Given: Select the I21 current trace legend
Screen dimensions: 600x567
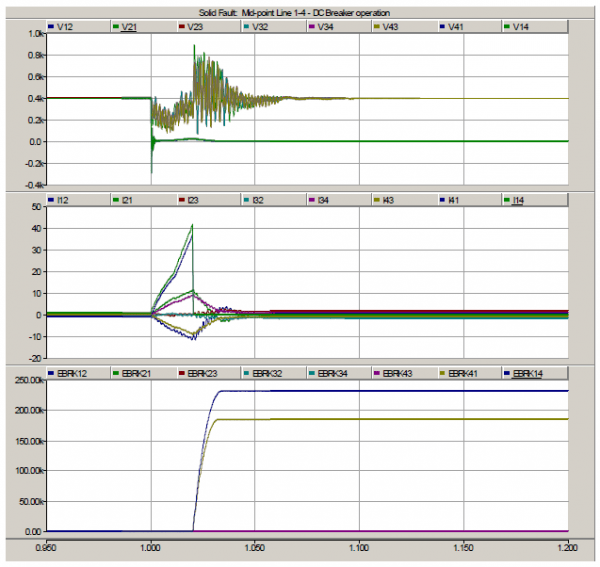Looking at the screenshot, I should tap(143, 200).
